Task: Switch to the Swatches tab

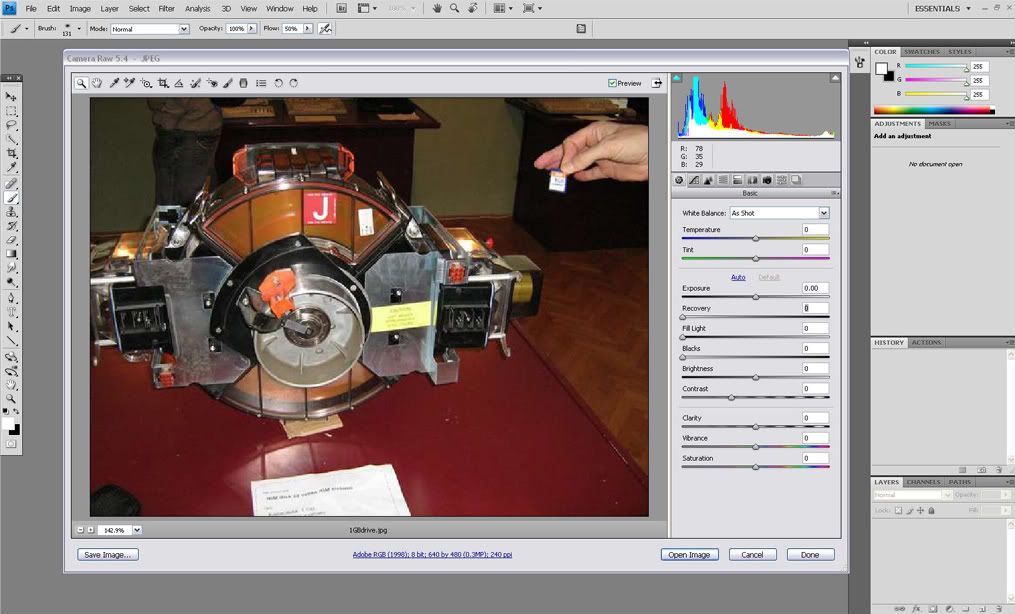Action: pos(921,52)
